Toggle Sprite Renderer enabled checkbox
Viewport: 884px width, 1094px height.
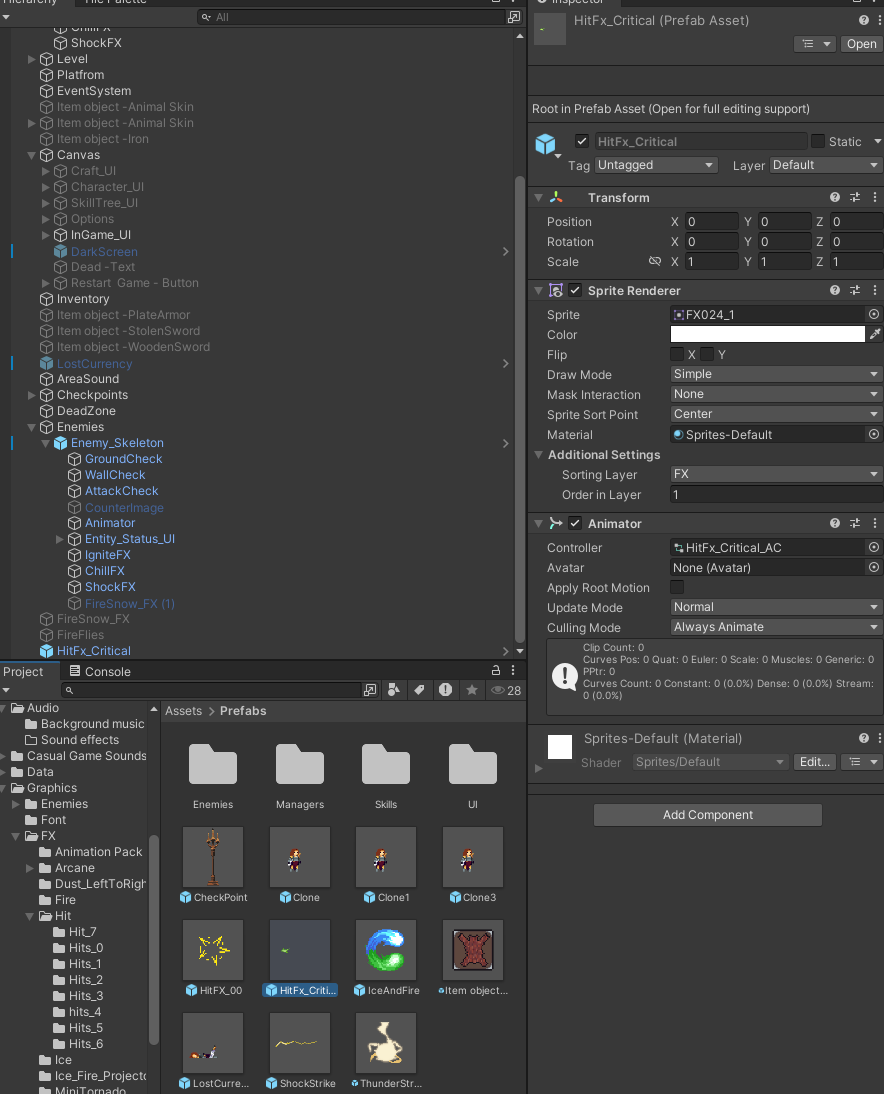pos(575,290)
